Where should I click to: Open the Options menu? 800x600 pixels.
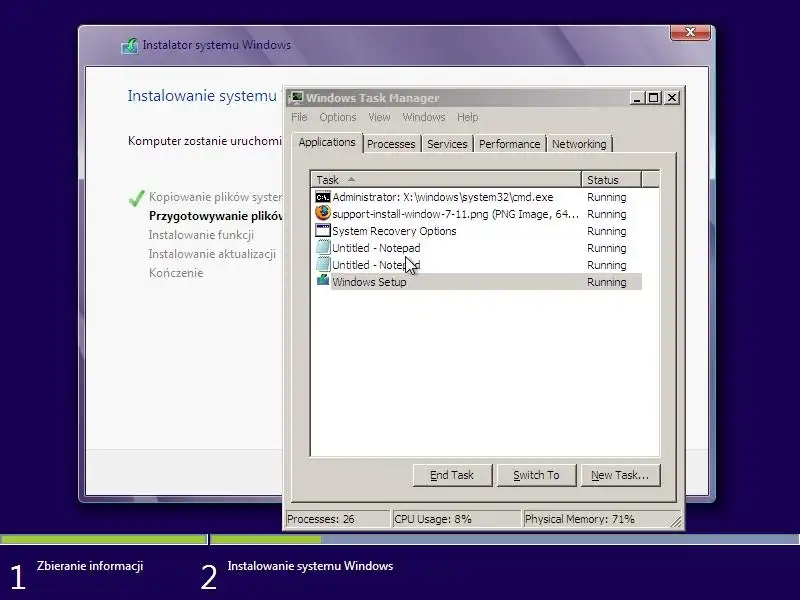pos(338,117)
